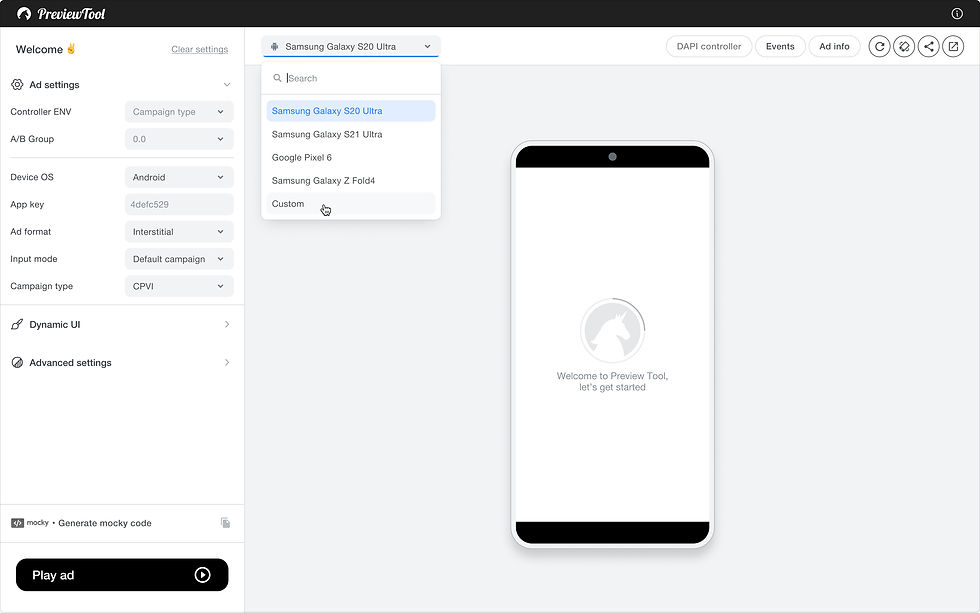Copy mocky code using the copy icon
This screenshot has width=980, height=613.
226,523
